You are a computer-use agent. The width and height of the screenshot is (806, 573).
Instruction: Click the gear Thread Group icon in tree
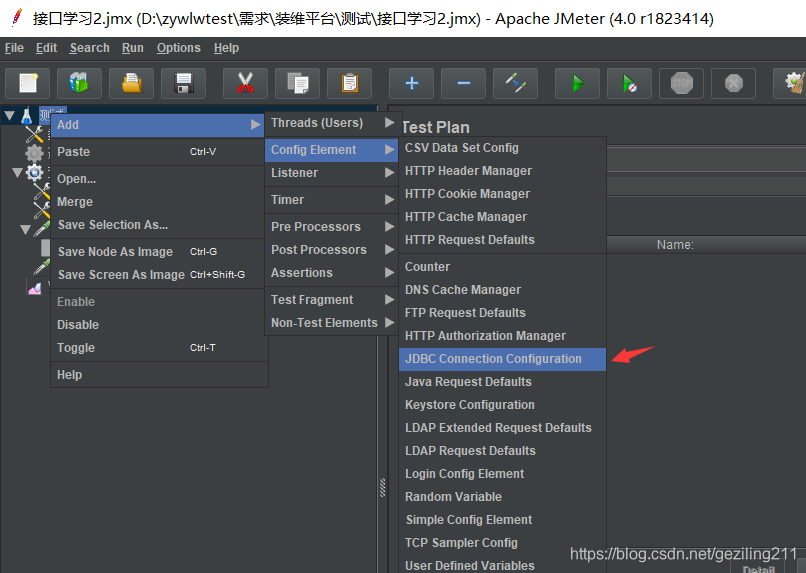pyautogui.click(x=34, y=172)
